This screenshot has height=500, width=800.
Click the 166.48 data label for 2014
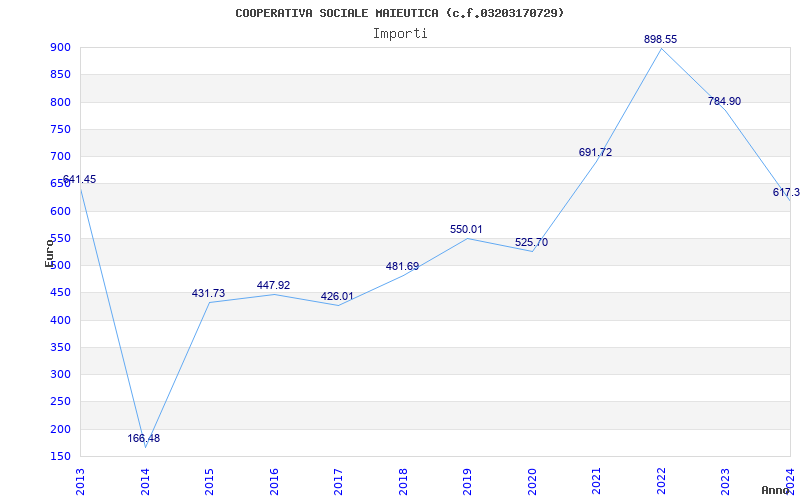click(x=143, y=438)
